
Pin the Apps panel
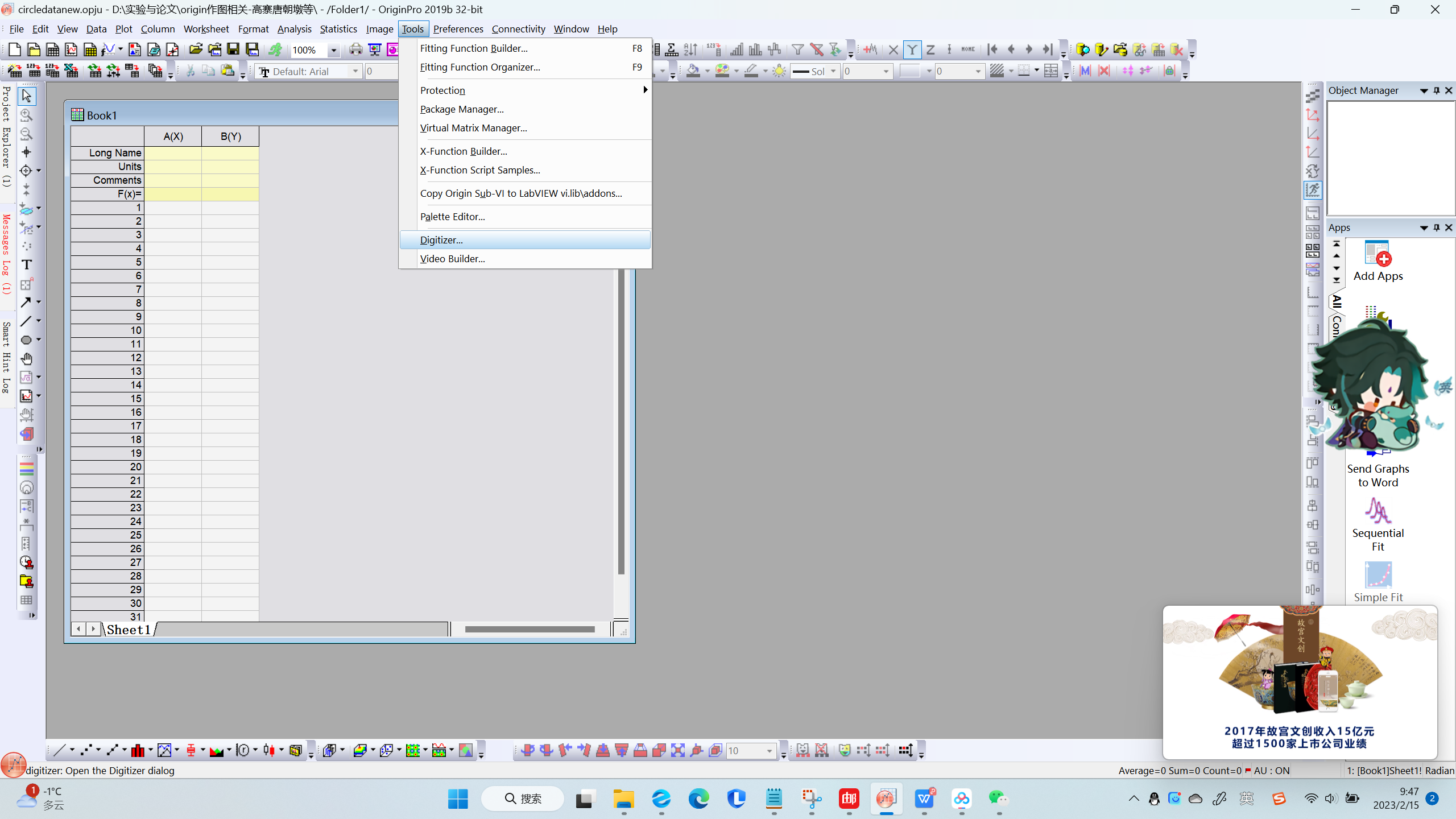pyautogui.click(x=1436, y=227)
